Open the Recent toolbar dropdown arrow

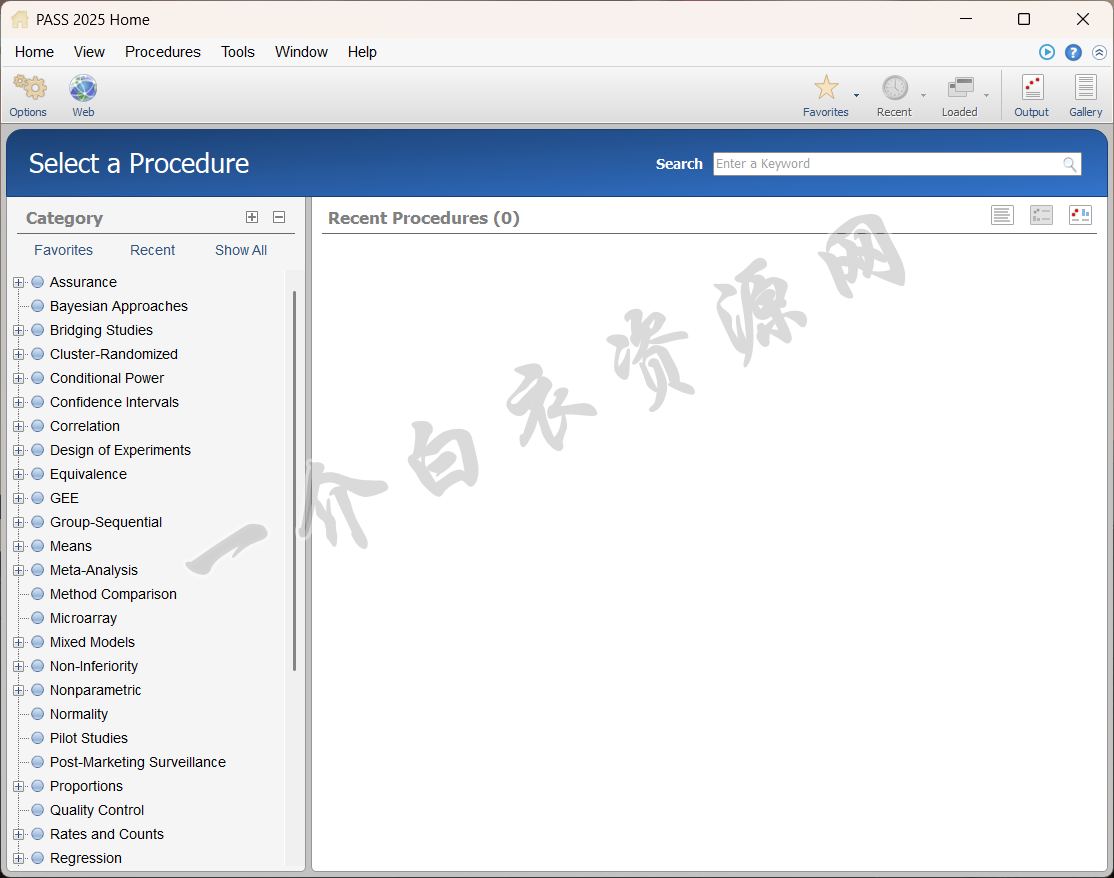(923, 96)
